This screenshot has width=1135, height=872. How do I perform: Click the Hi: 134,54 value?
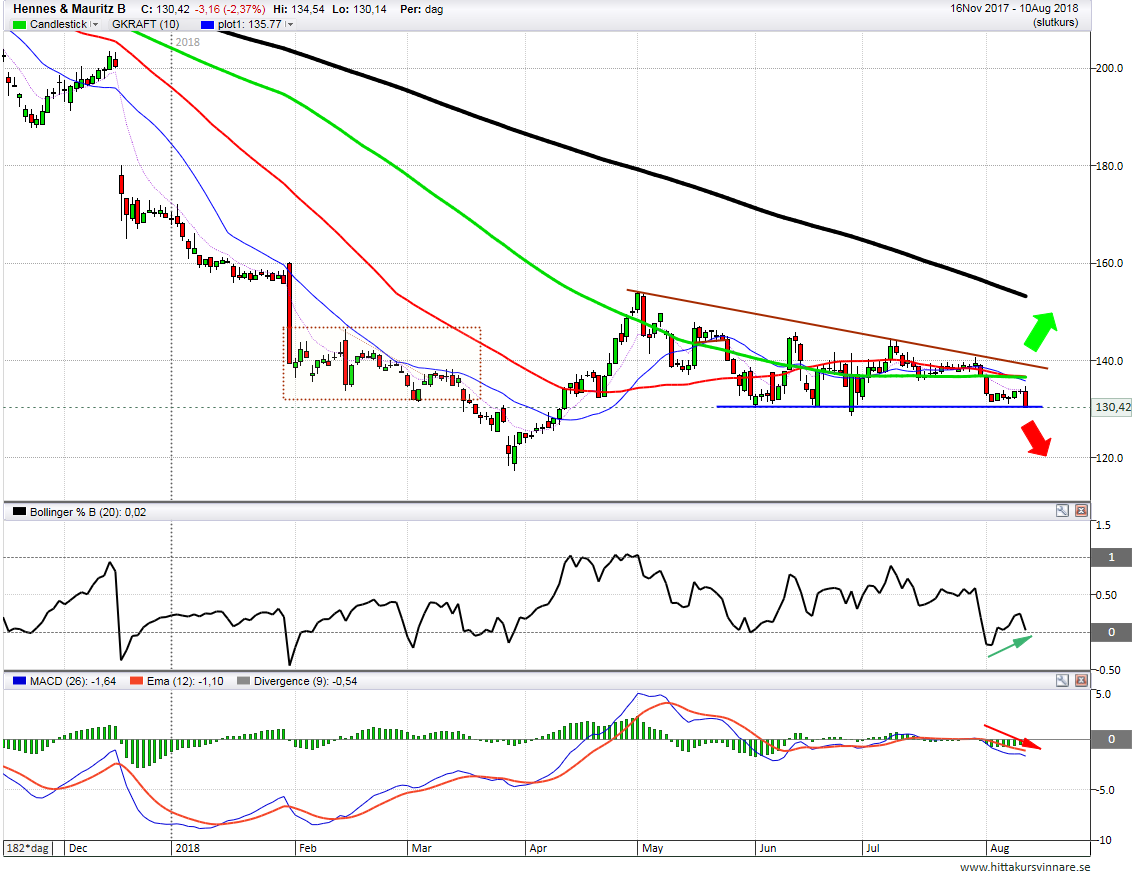[299, 9]
